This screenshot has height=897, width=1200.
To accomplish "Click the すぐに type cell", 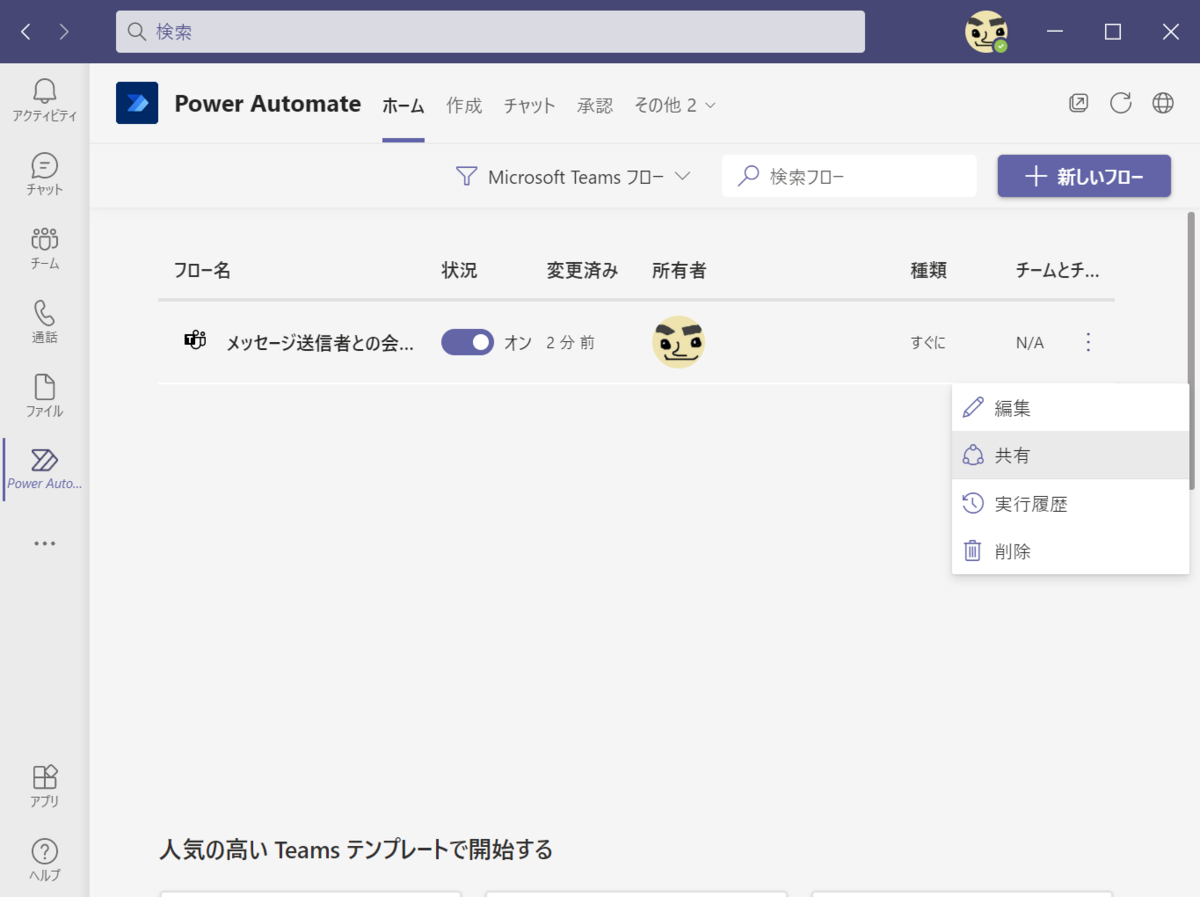I will pyautogui.click(x=928, y=343).
